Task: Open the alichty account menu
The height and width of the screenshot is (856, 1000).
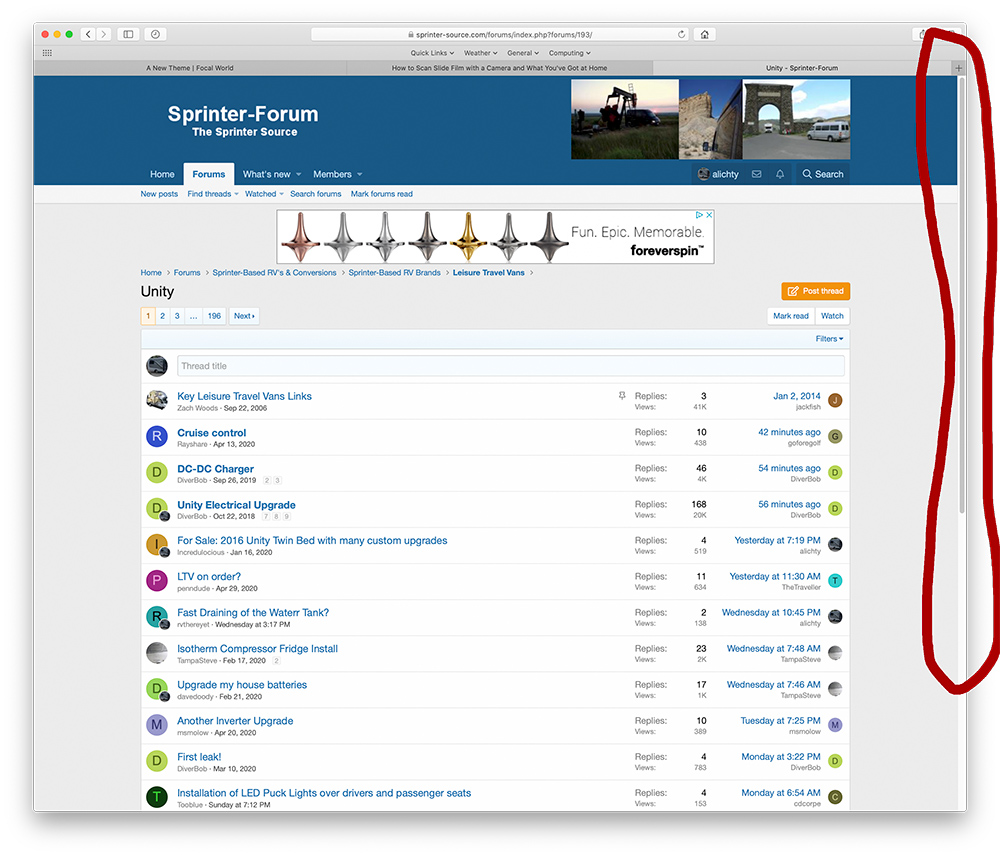Action: coord(718,174)
